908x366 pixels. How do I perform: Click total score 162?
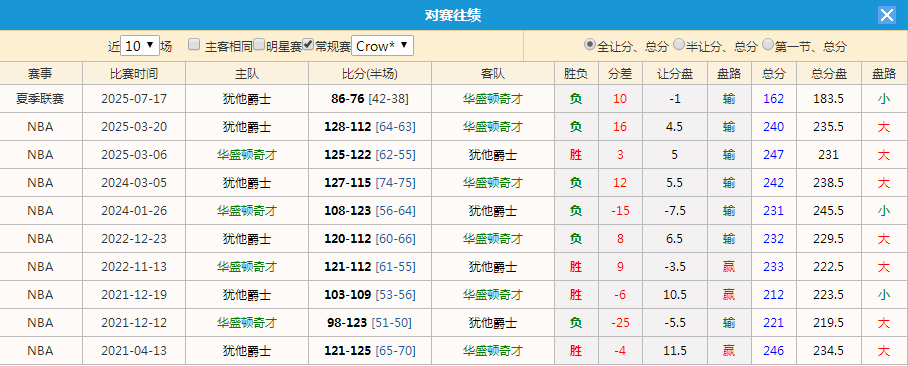point(774,99)
